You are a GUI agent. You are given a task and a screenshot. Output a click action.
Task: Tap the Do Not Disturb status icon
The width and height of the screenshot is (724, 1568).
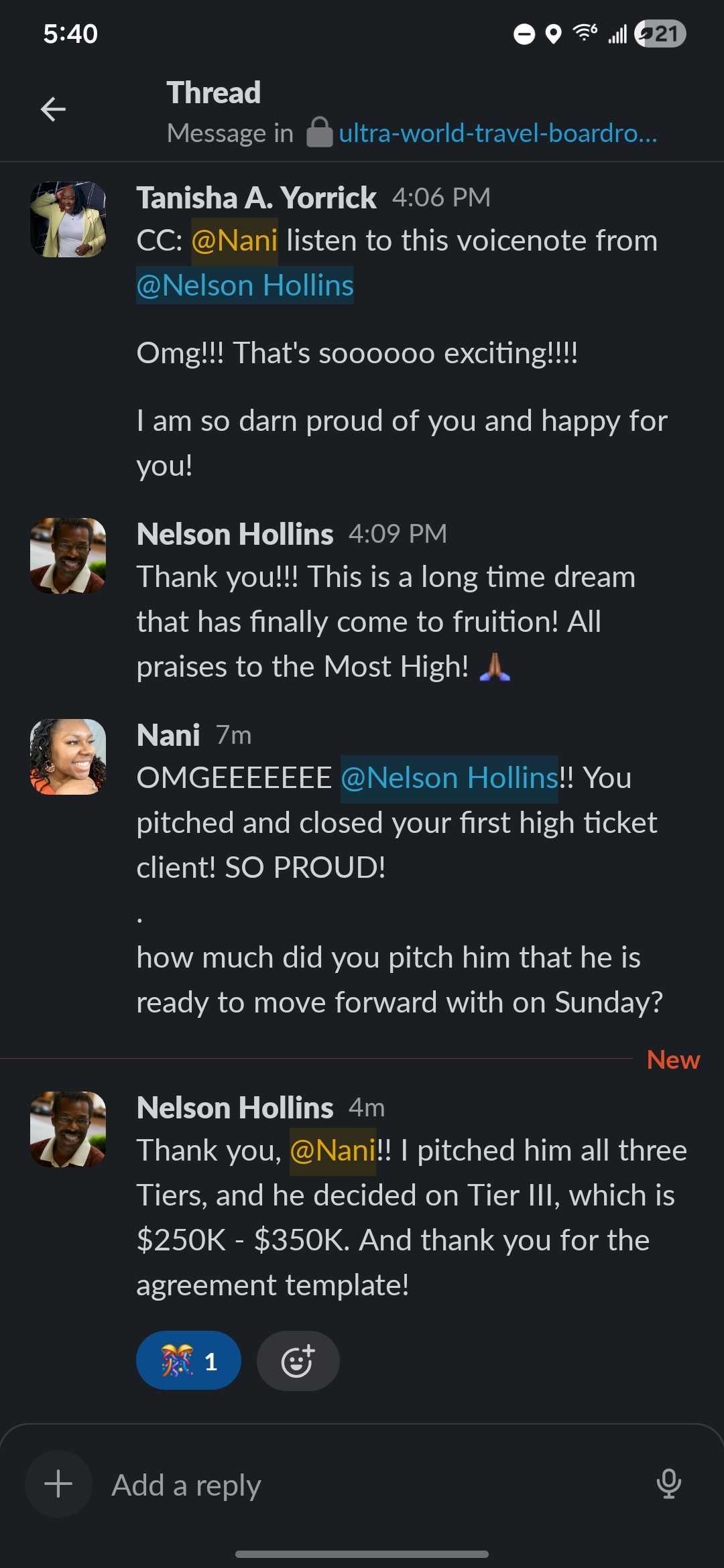coord(524,34)
